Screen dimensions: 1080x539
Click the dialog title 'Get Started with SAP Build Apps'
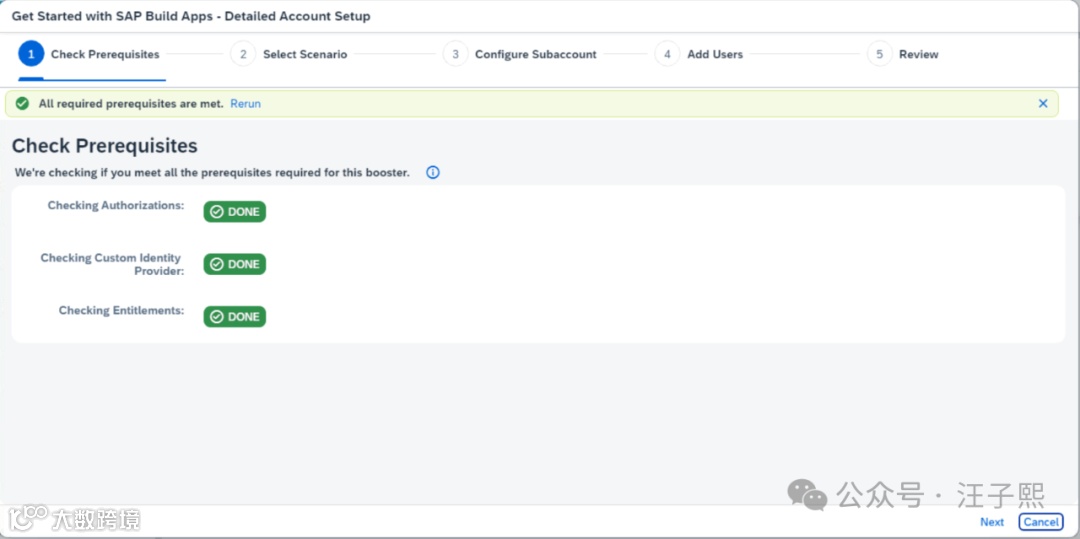191,16
